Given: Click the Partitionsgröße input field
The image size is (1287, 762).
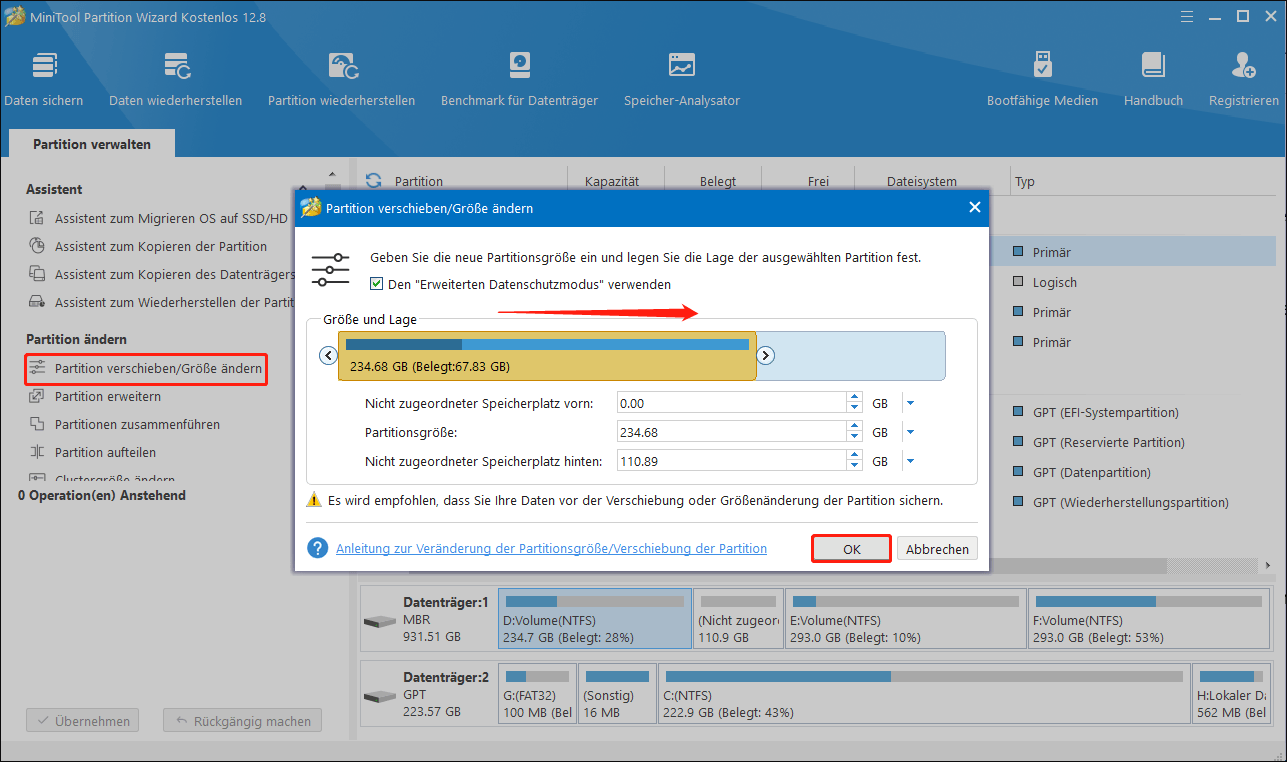Looking at the screenshot, I should (732, 432).
